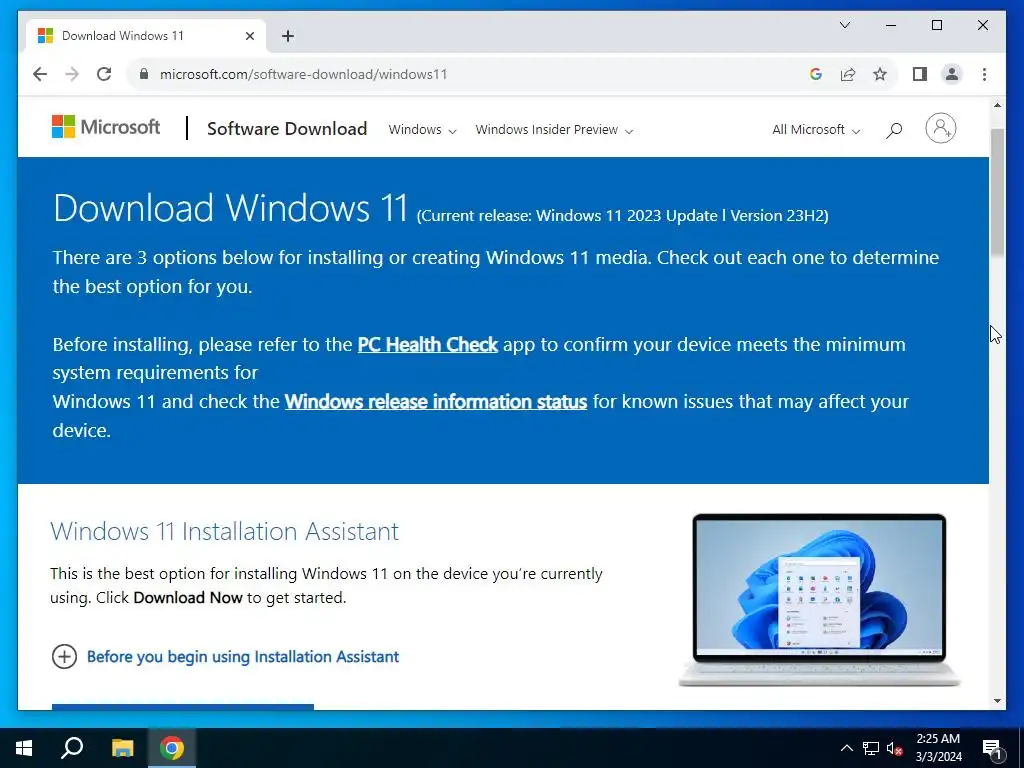The image size is (1024, 768).
Task: Click the Download Windows 11 headline
Action: pyautogui.click(x=231, y=208)
